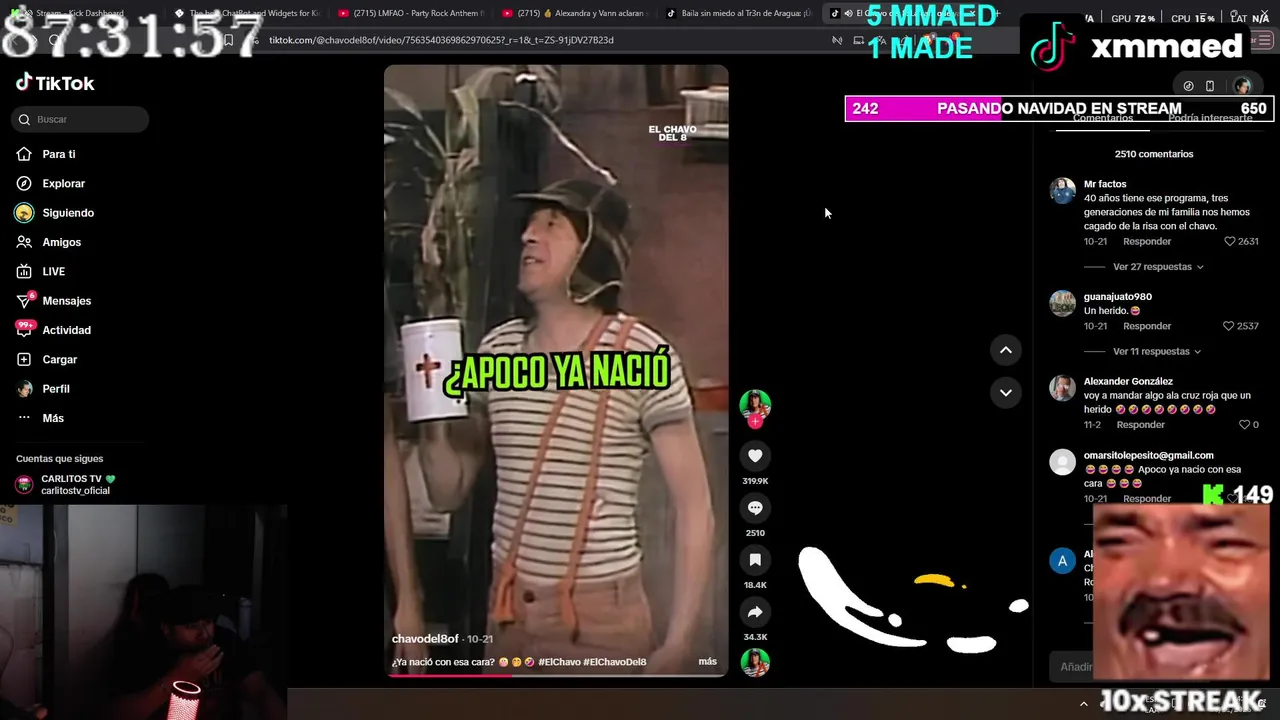This screenshot has height=720, width=1280.
Task: Click the #ElChavo hashtag in caption
Action: pyautogui.click(x=559, y=662)
